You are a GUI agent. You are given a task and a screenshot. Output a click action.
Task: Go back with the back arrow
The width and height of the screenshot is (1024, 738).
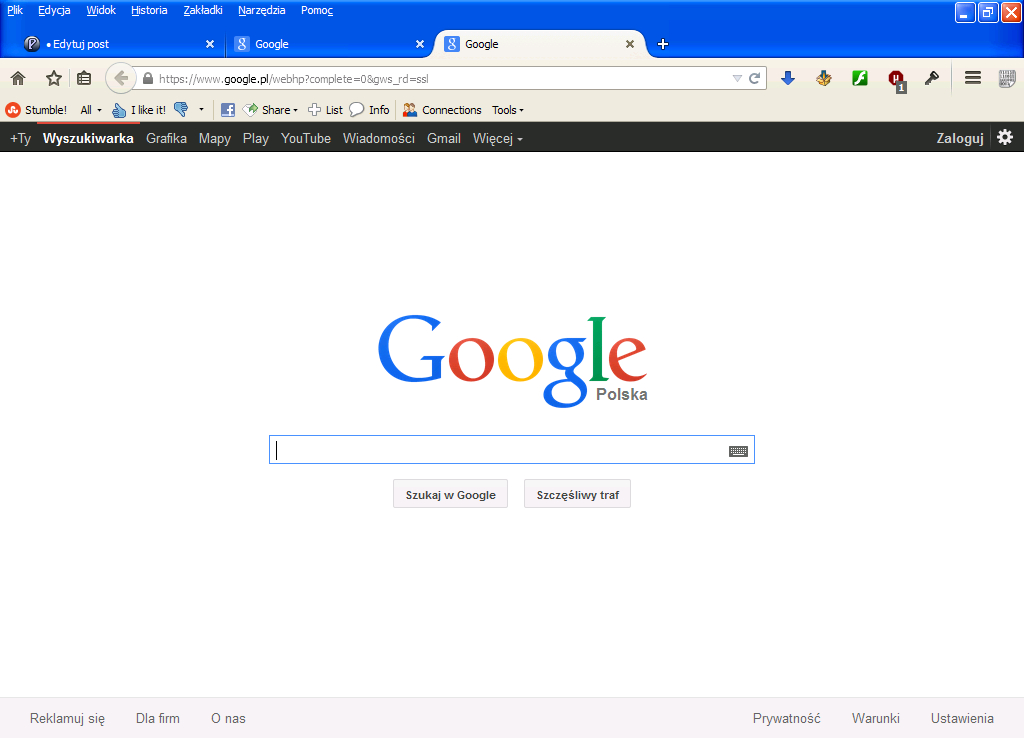(x=121, y=79)
